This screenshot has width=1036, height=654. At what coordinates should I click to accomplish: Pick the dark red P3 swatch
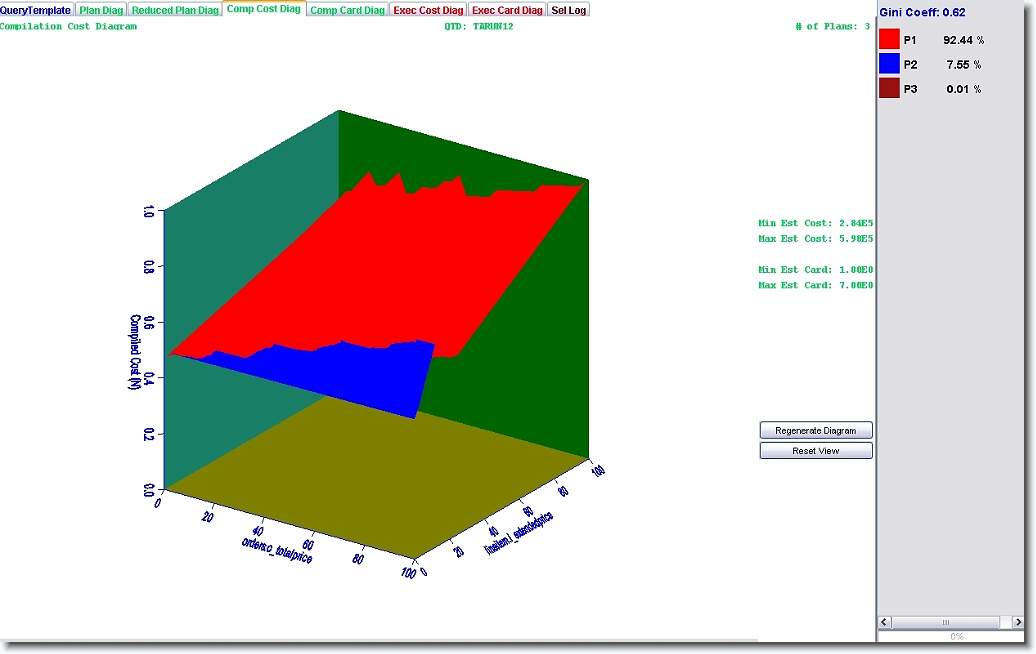click(889, 89)
